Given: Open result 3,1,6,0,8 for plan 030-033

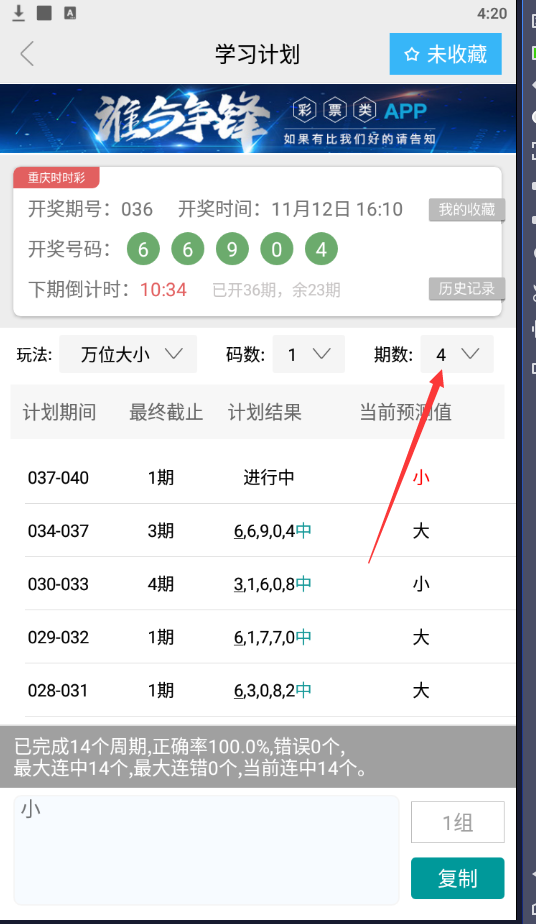Looking at the screenshot, I should pos(273,583).
